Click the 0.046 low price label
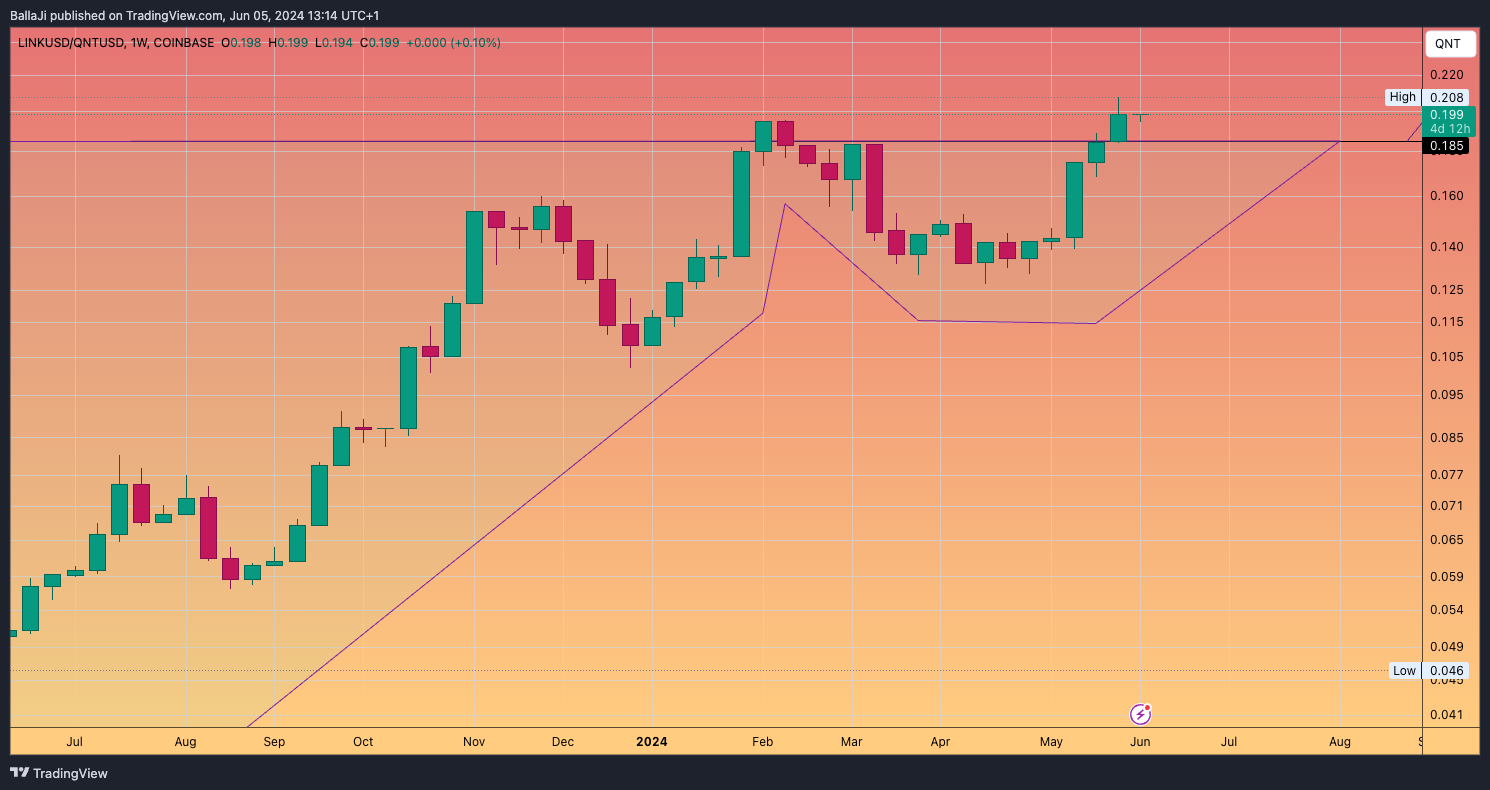Screen dimensions: 1490x790 [x=1447, y=670]
